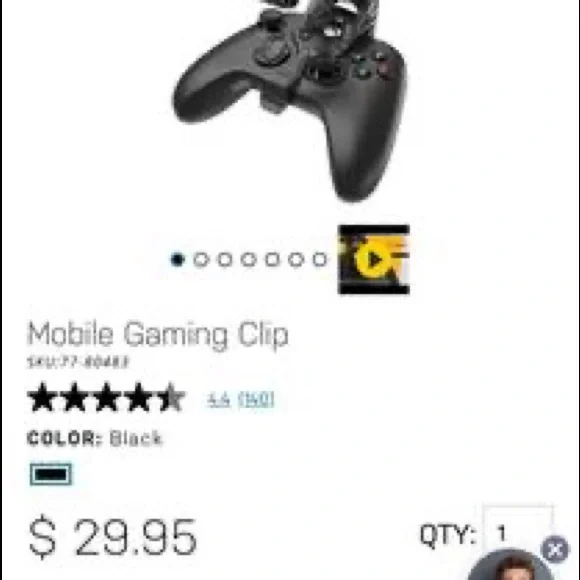
Task: Select the sixth carousel dot
Action: (x=296, y=260)
